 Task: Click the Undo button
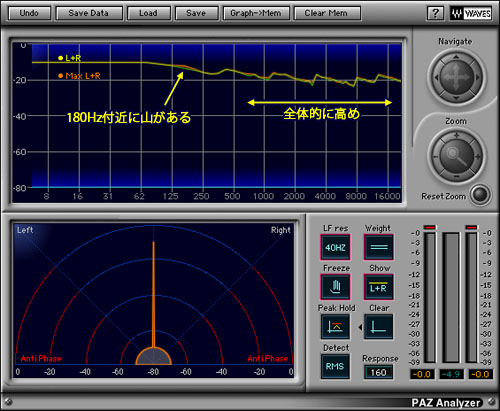pyautogui.click(x=29, y=13)
